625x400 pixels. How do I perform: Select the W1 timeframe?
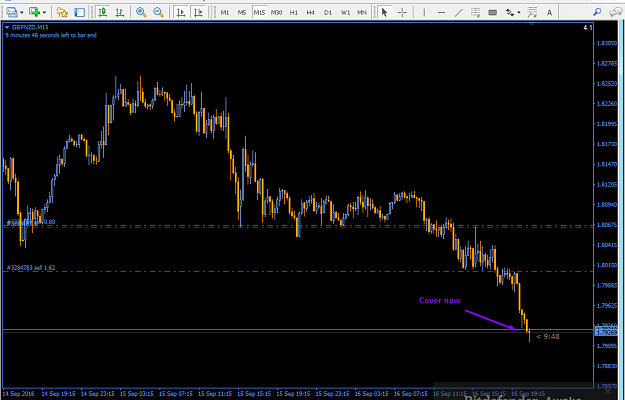coord(345,13)
